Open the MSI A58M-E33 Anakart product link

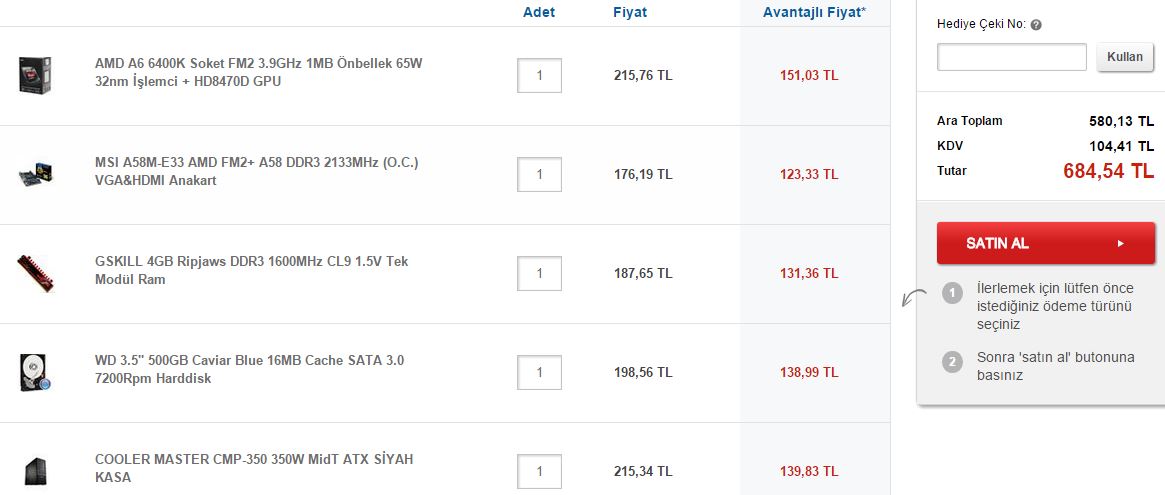[x=257, y=171]
